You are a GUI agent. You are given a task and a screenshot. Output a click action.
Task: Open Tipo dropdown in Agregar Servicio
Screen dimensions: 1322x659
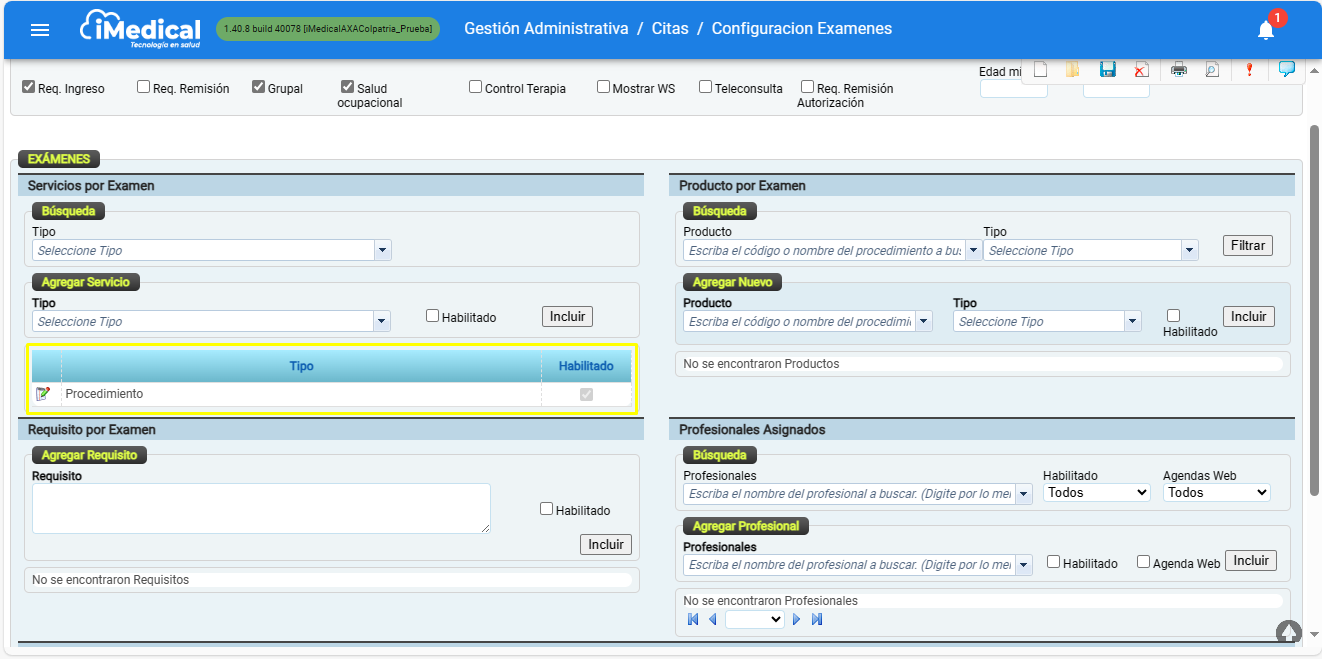coord(382,321)
